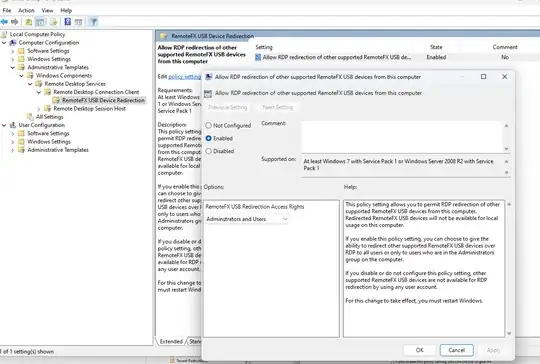Click the Computer Configuration node icon
The width and height of the screenshot is (540, 364).
click(x=13, y=42)
